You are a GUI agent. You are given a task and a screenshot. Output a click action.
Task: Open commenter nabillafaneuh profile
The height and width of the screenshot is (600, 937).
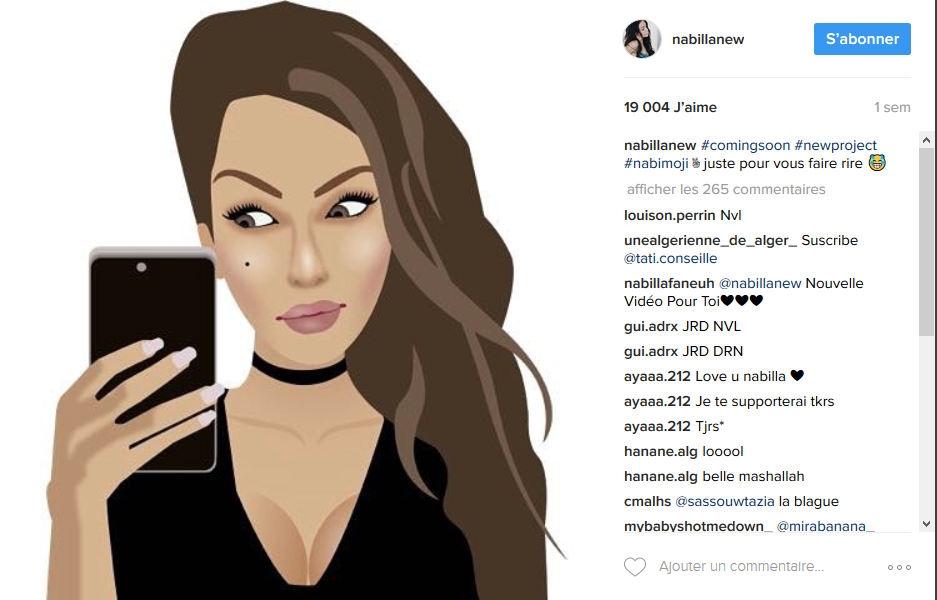pyautogui.click(x=669, y=283)
